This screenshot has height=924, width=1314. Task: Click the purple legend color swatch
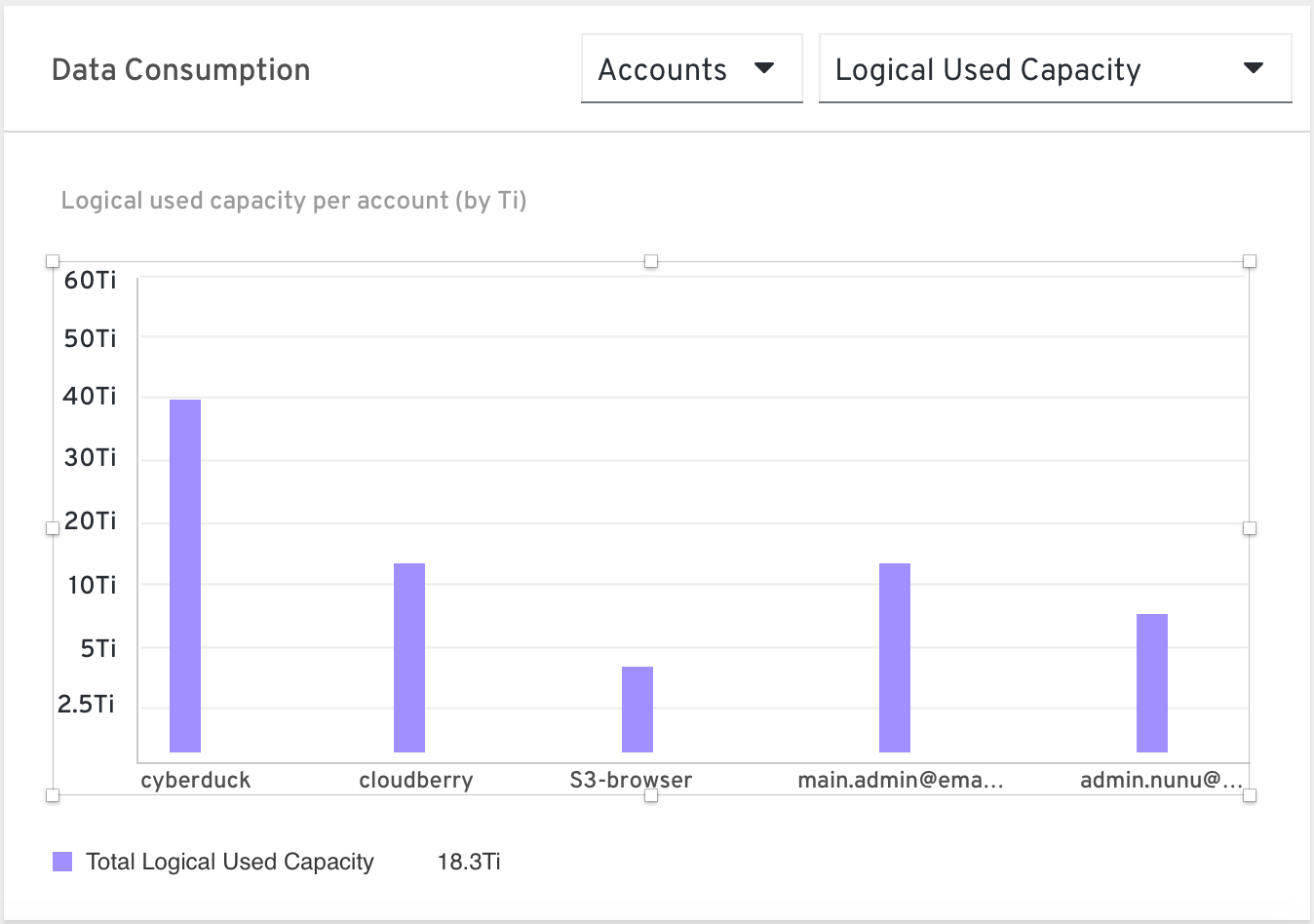(x=62, y=862)
